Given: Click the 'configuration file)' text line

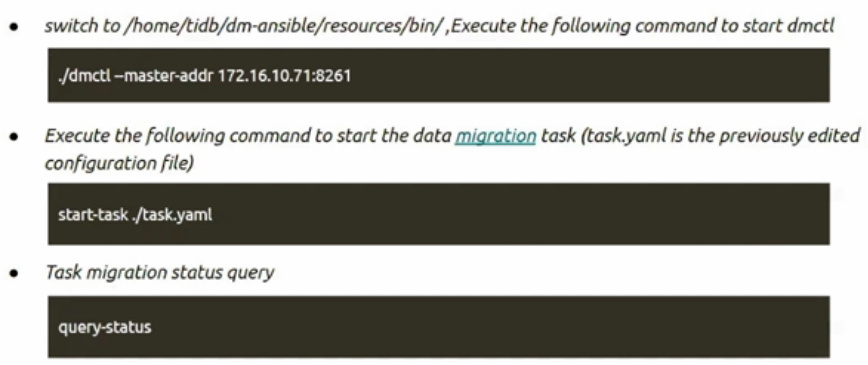Looking at the screenshot, I should [119, 164].
